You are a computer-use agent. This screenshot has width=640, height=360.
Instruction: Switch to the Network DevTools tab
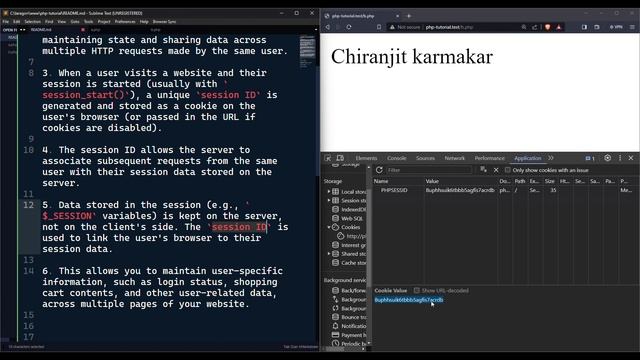point(455,158)
